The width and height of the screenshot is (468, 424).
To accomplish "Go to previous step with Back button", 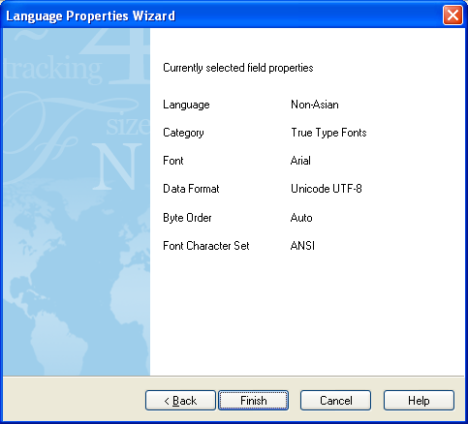I will [180, 400].
